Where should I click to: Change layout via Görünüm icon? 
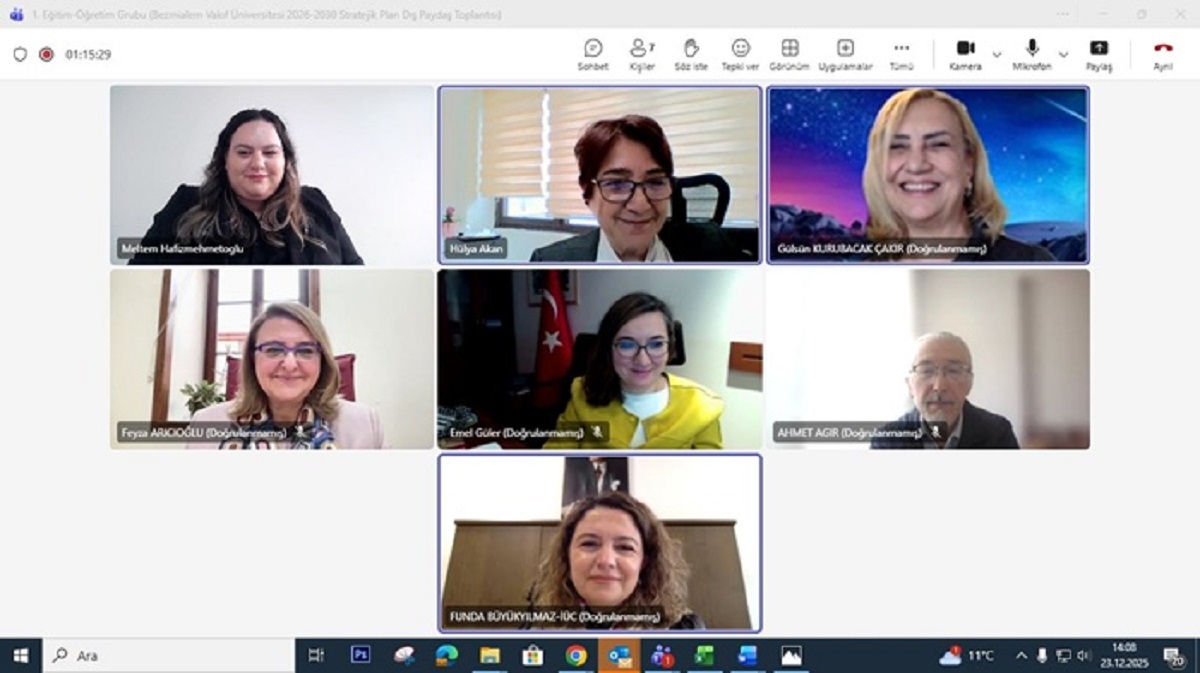[789, 53]
